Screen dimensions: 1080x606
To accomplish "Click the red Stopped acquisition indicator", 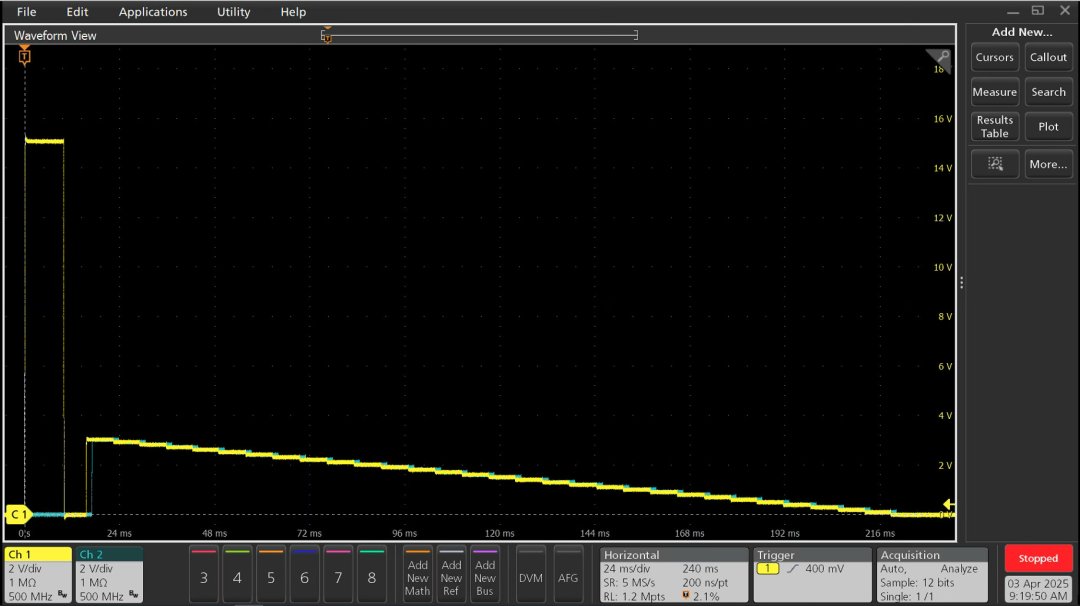I will tap(1038, 558).
